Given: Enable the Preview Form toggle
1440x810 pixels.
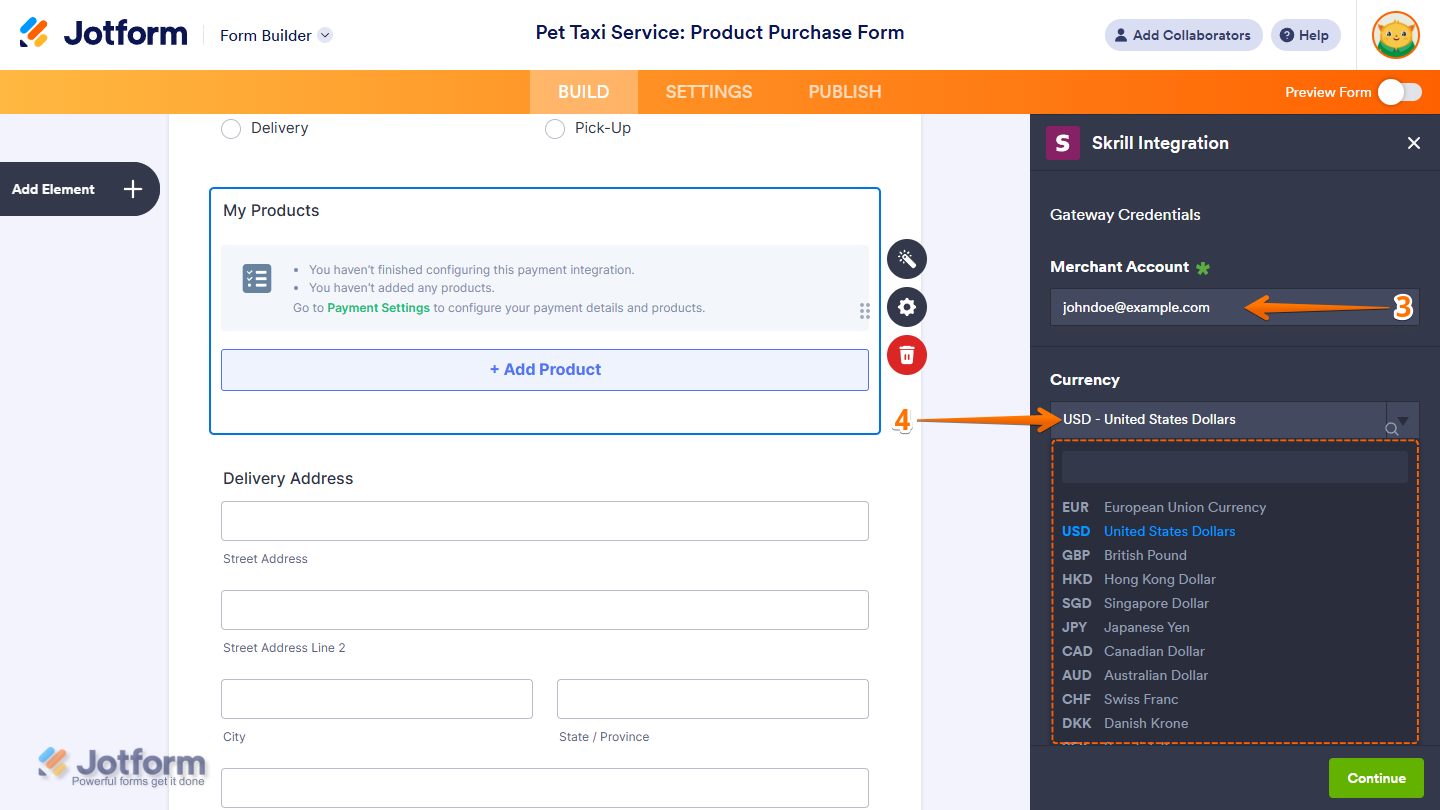Looking at the screenshot, I should click(1400, 91).
